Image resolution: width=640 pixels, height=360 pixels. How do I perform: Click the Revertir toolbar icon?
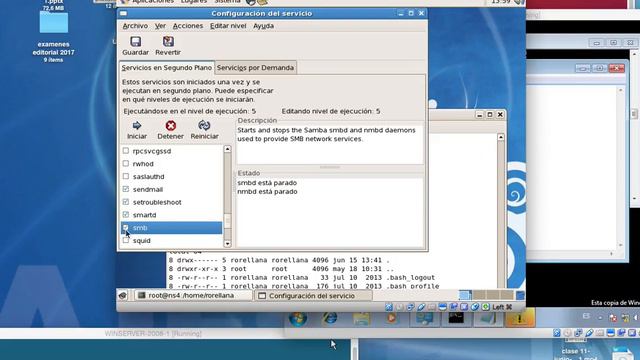click(168, 42)
